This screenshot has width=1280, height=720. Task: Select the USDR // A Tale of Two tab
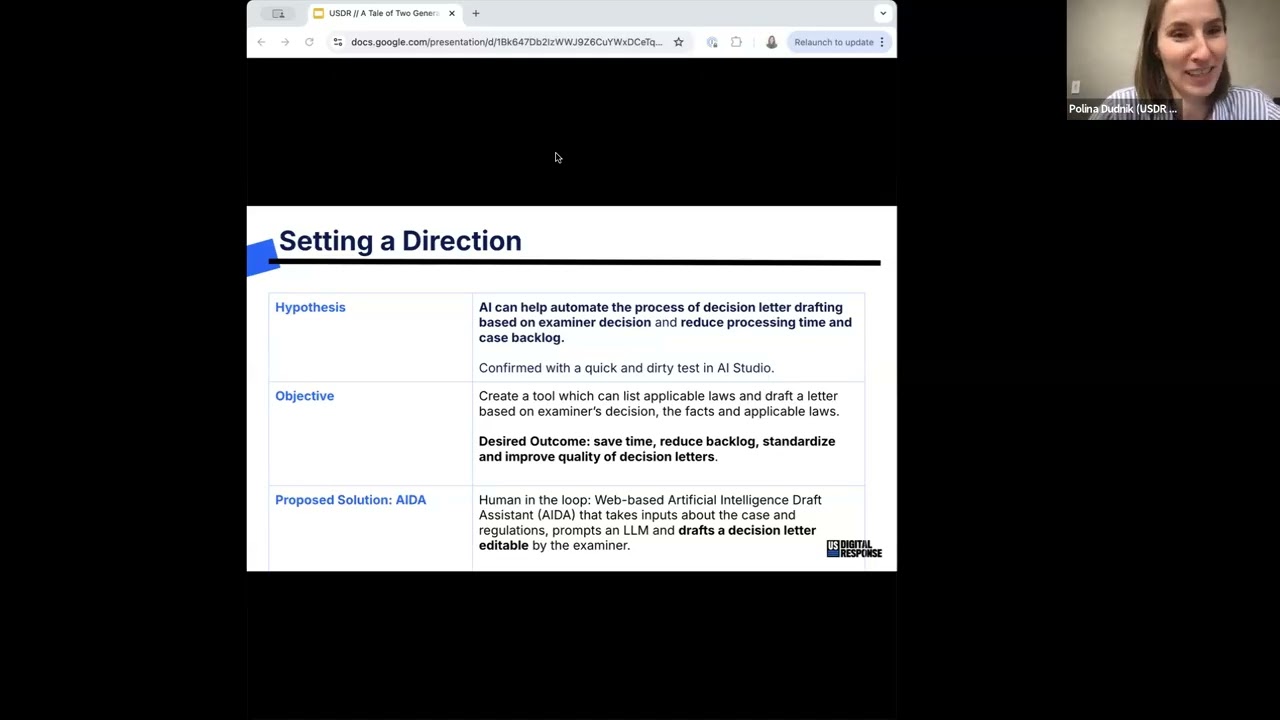pos(385,13)
